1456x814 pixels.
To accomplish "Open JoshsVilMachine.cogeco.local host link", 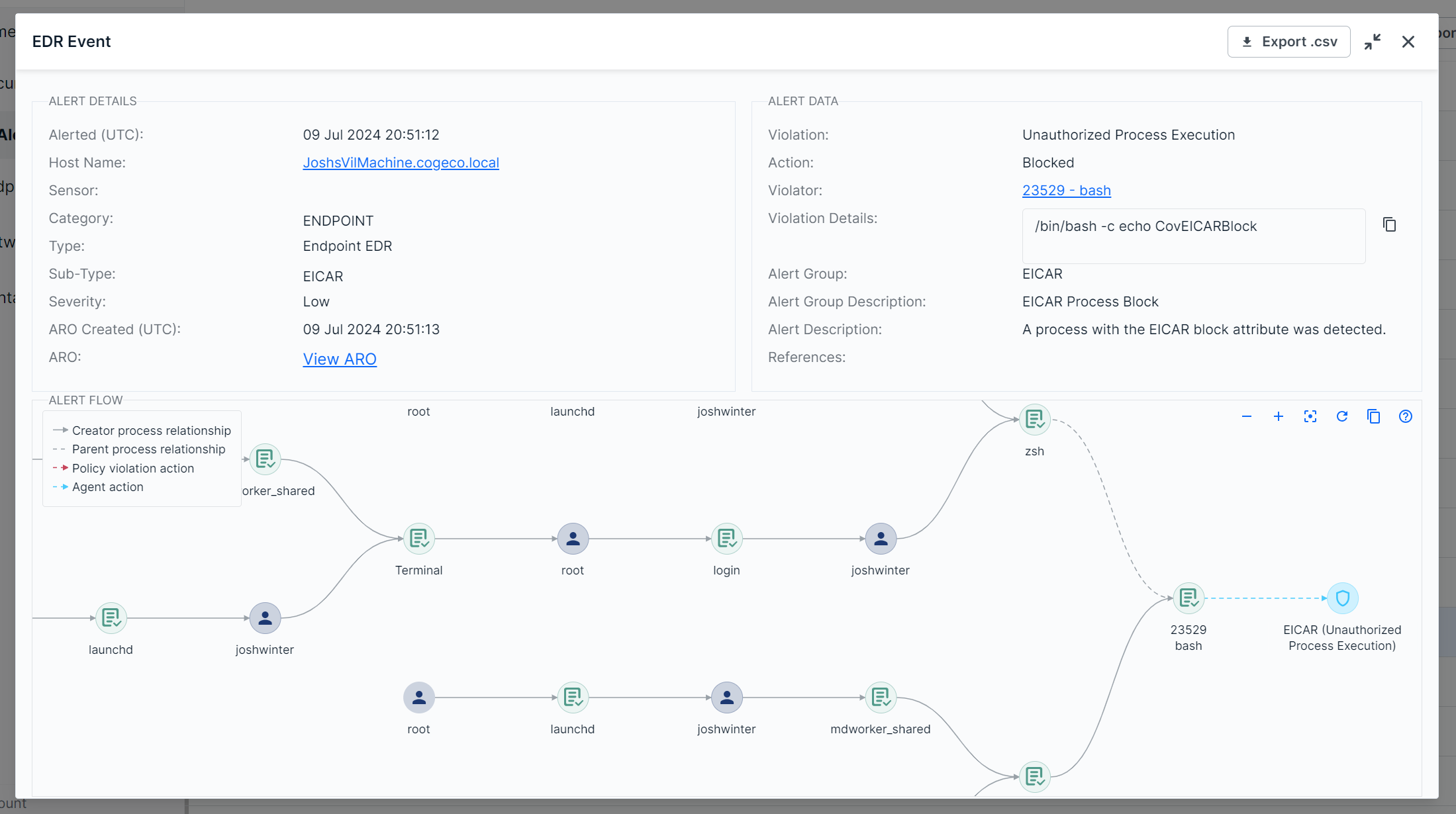I will click(401, 163).
